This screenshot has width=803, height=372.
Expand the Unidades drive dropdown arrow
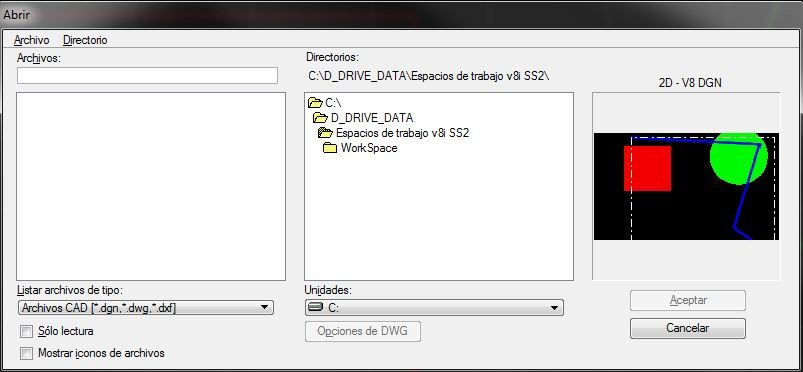click(554, 308)
